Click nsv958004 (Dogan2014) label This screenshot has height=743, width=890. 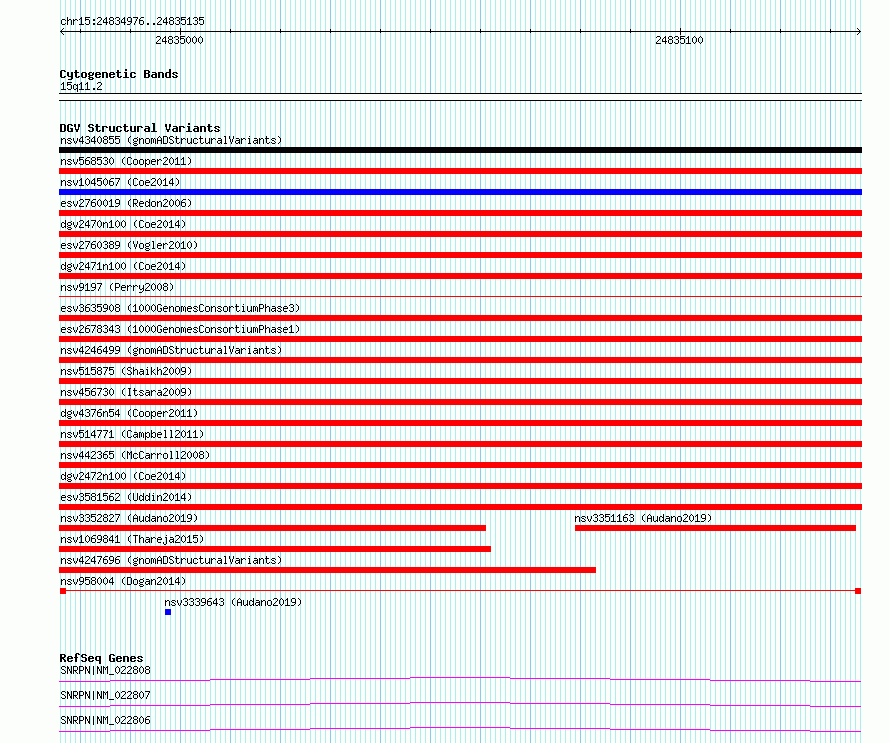pyautogui.click(x=123, y=581)
